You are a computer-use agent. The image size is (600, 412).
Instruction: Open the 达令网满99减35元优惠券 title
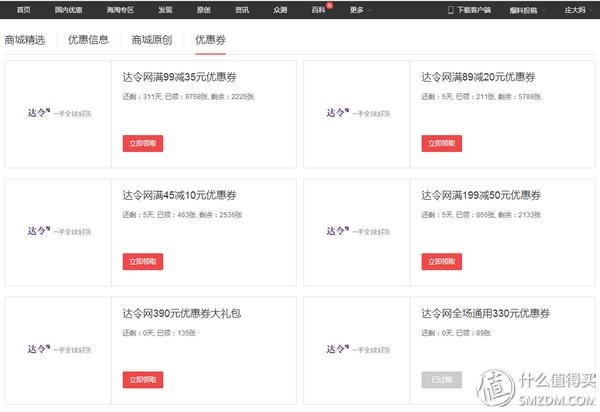pyautogui.click(x=179, y=77)
